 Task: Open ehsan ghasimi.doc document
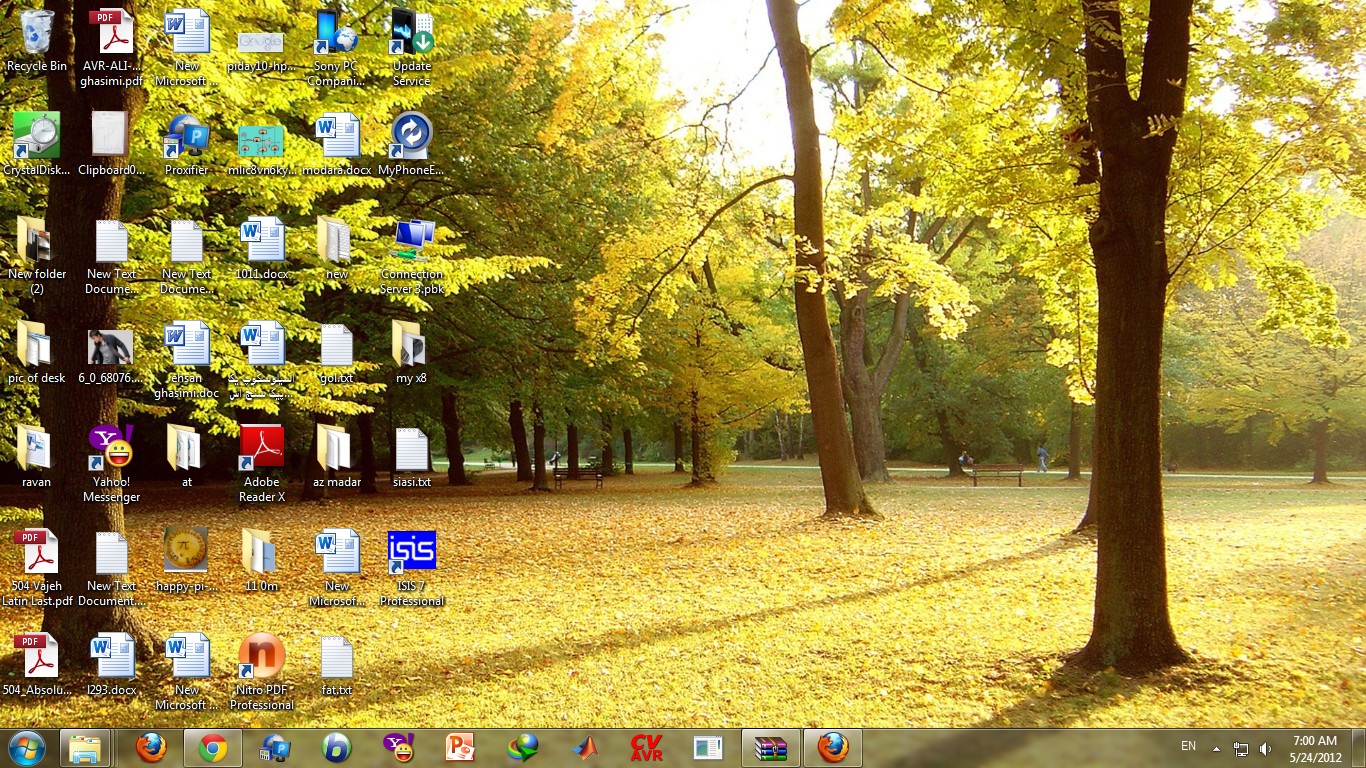pyautogui.click(x=187, y=360)
